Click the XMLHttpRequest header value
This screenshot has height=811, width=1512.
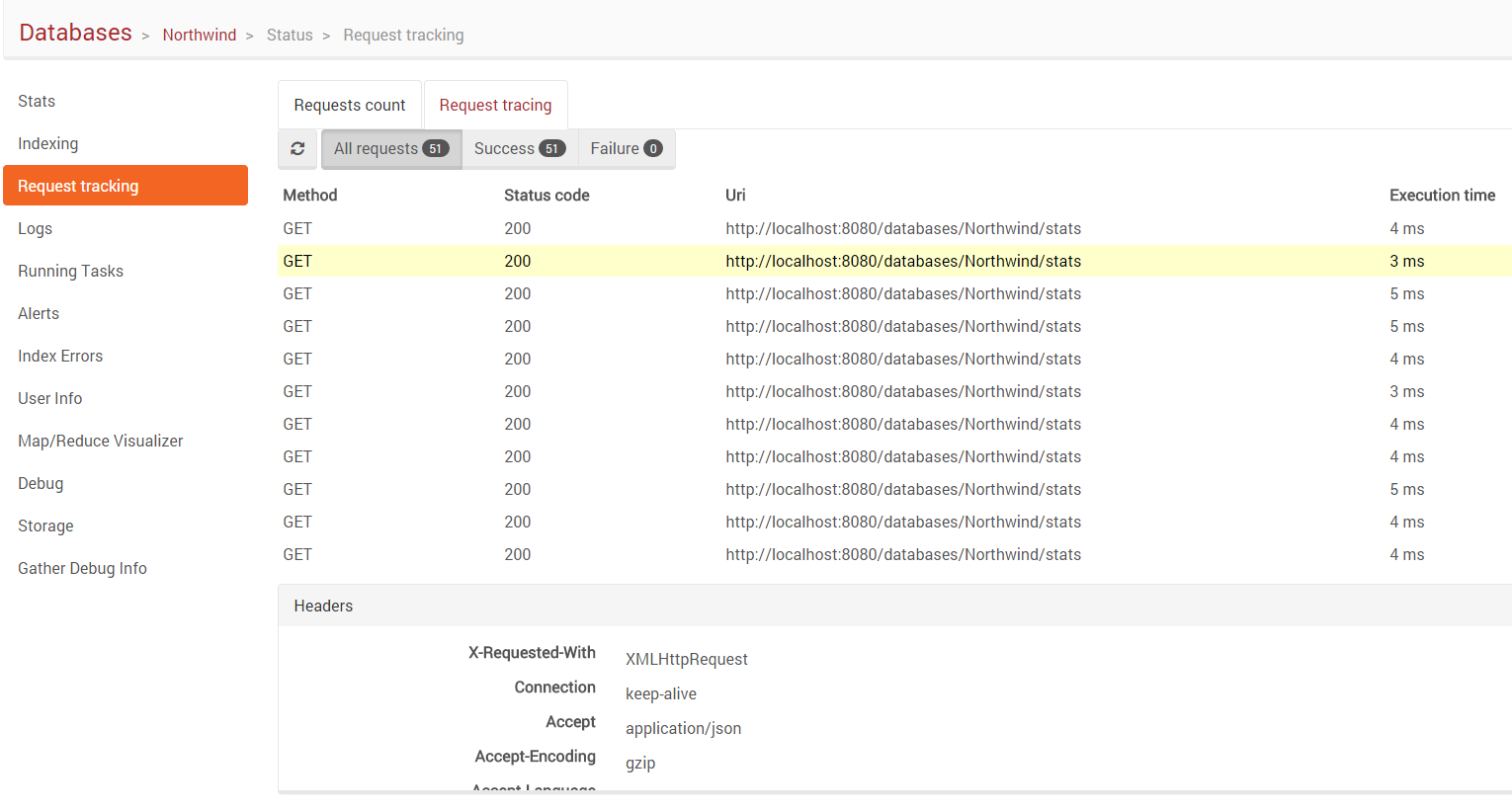(687, 659)
